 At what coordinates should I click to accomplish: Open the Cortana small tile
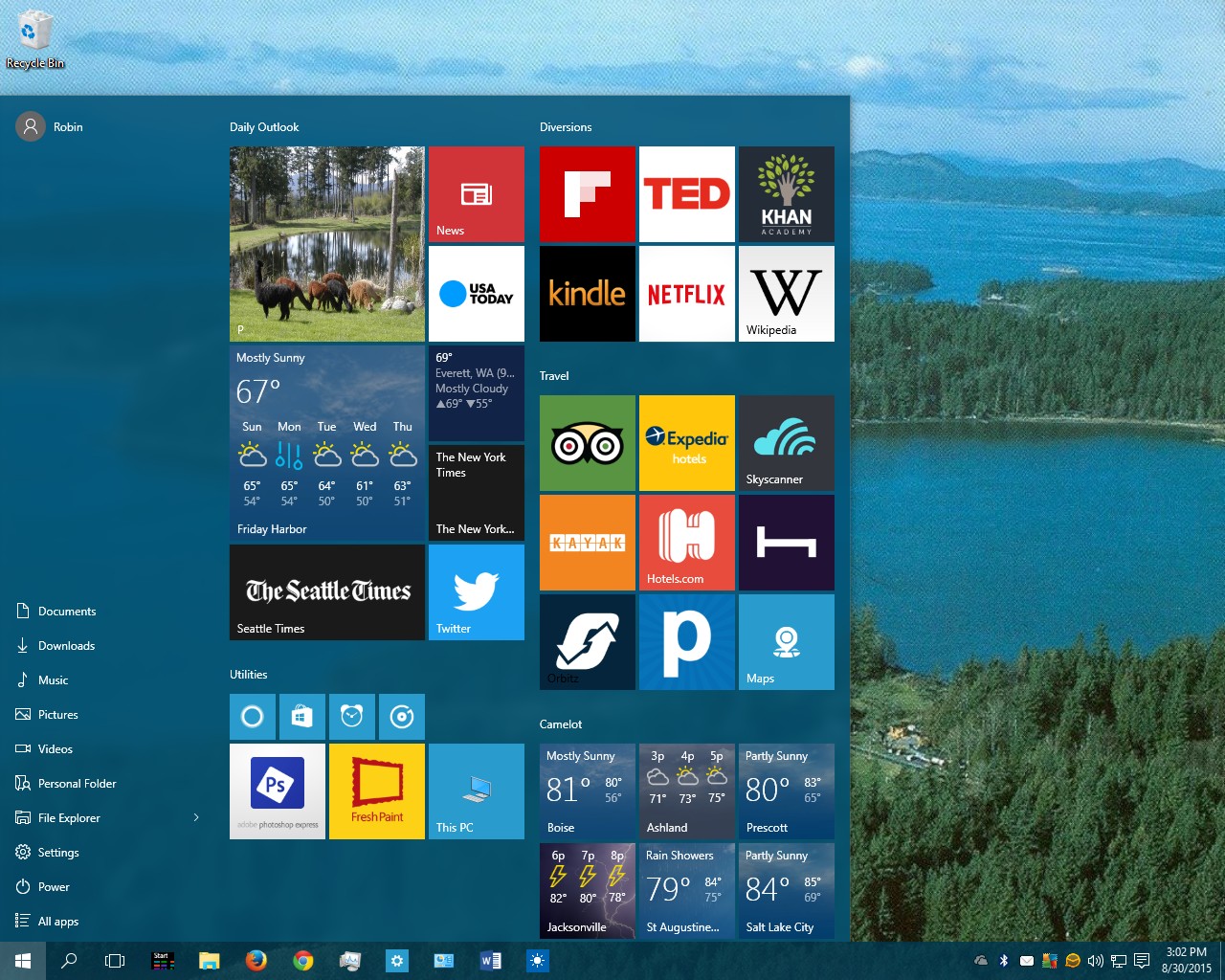(x=253, y=717)
